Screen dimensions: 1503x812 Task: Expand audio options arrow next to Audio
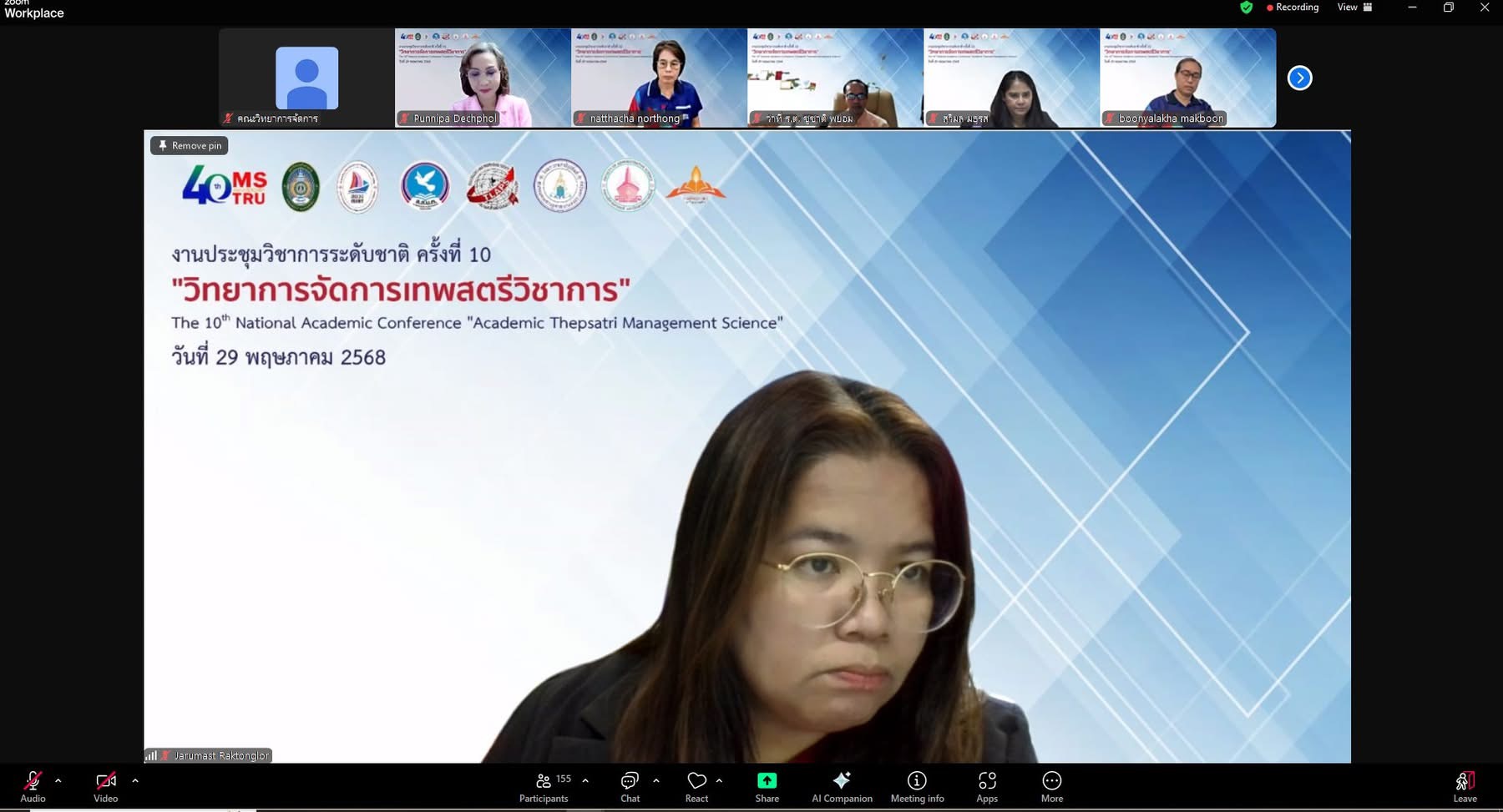tap(58, 781)
